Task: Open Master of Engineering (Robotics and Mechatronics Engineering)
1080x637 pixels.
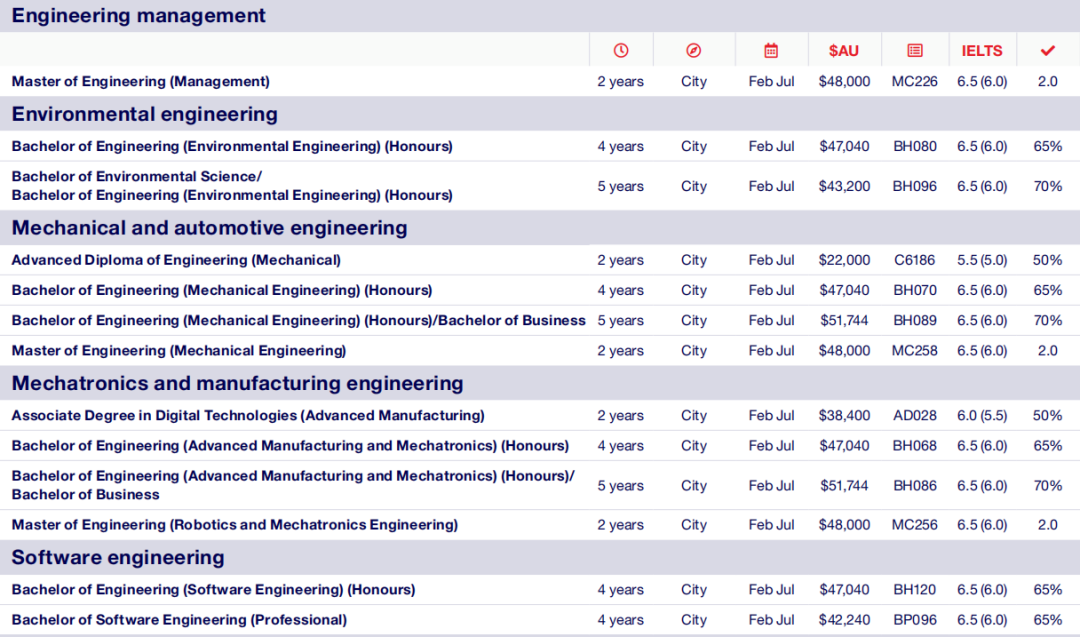Action: (x=235, y=525)
